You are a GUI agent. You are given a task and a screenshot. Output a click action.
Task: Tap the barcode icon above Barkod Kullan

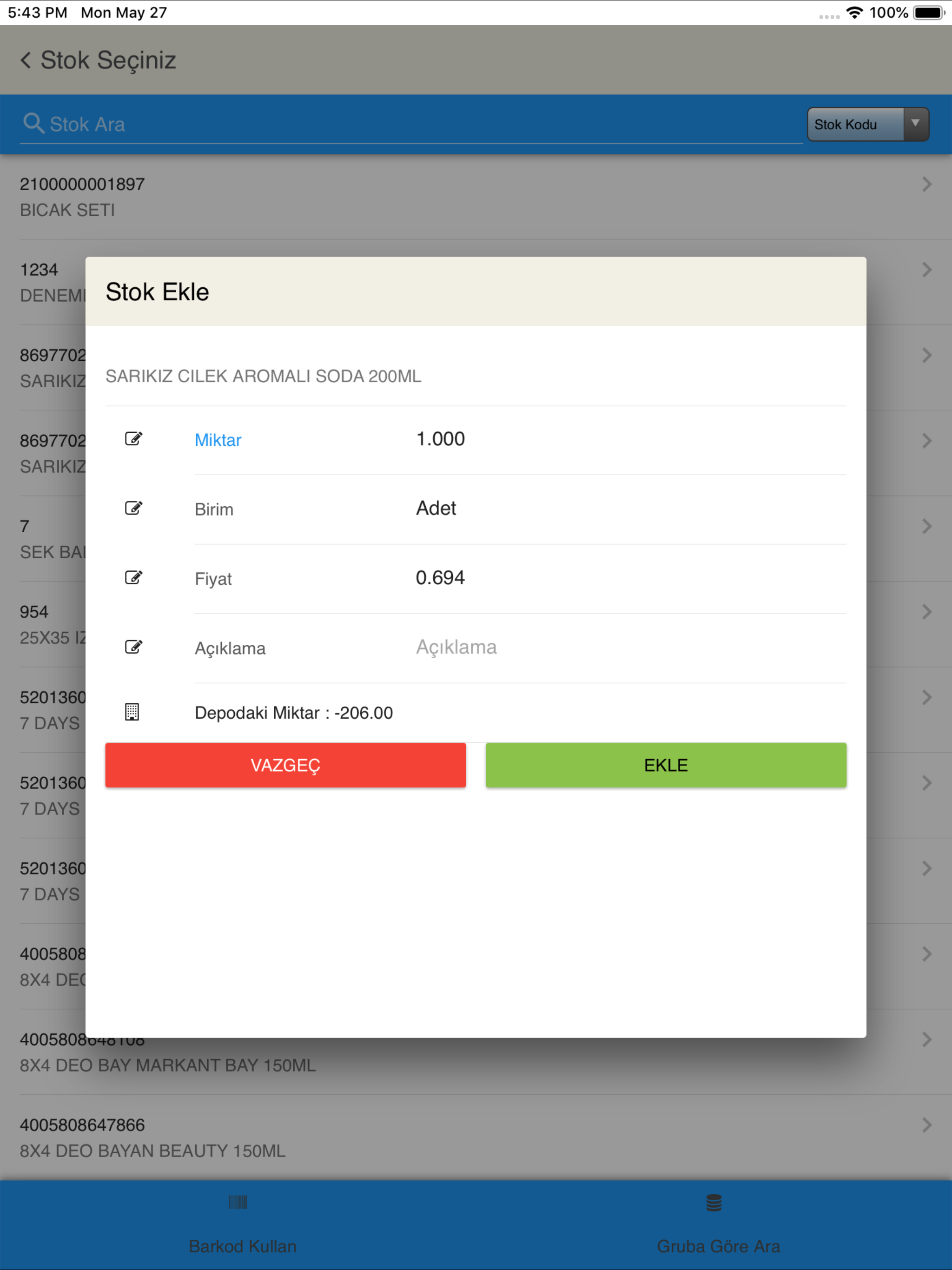click(x=238, y=1202)
